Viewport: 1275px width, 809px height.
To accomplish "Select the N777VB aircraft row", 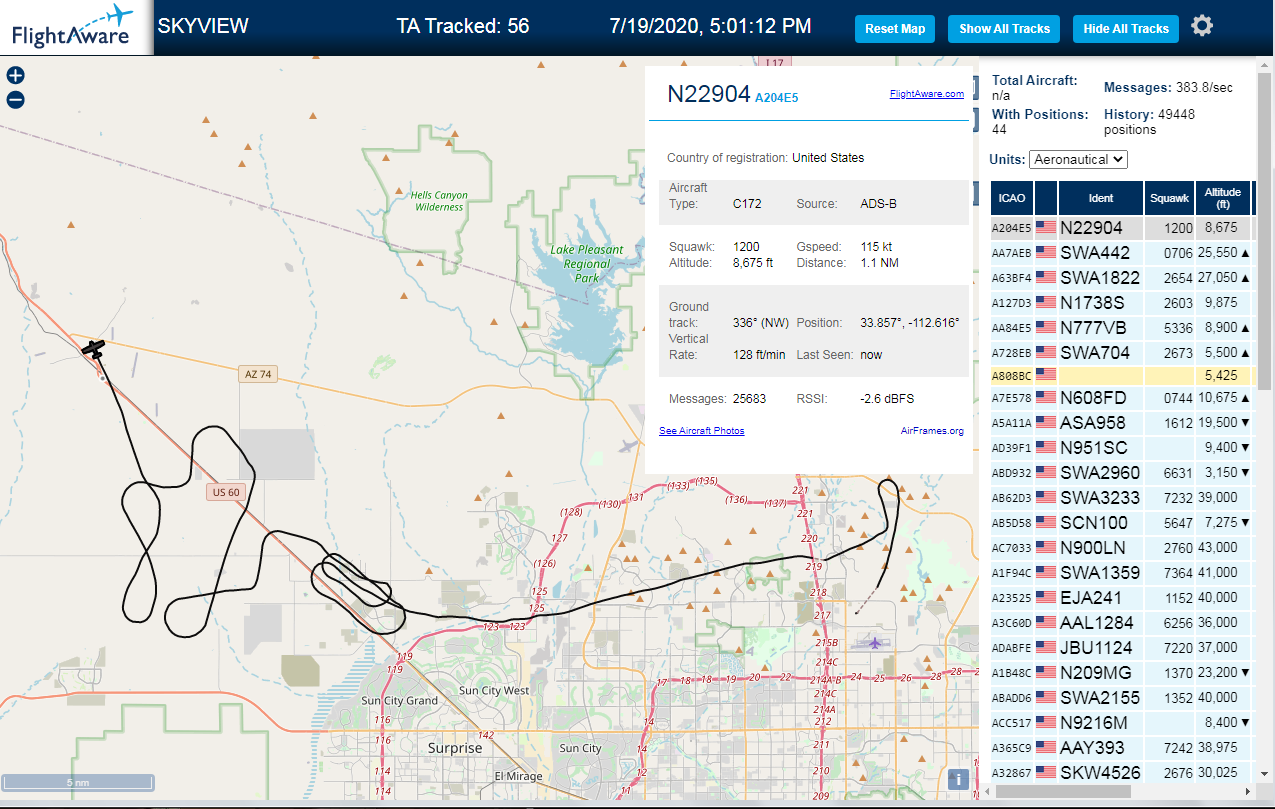I will (x=1122, y=327).
